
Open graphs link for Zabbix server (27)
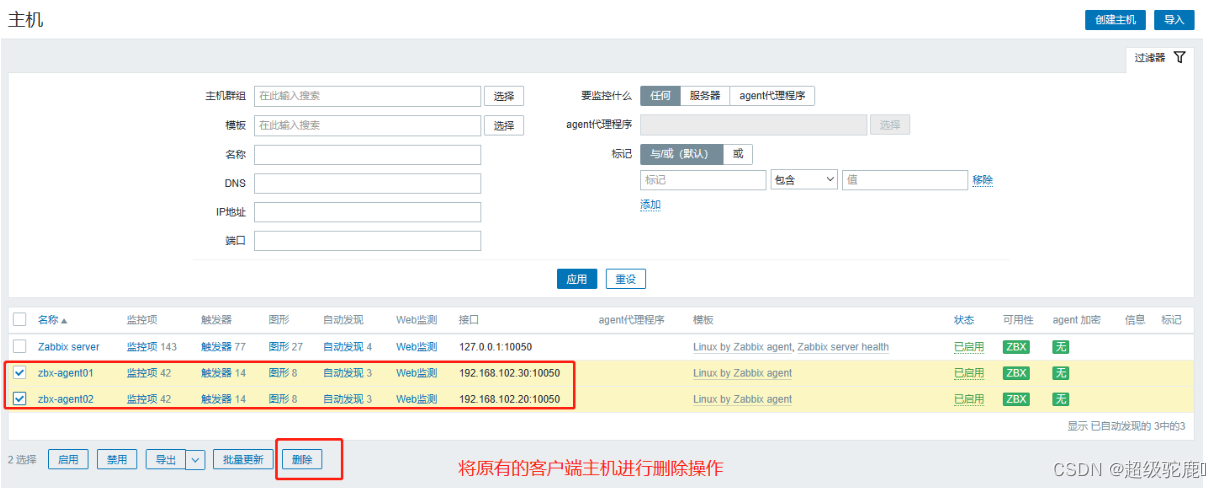pyautogui.click(x=279, y=347)
